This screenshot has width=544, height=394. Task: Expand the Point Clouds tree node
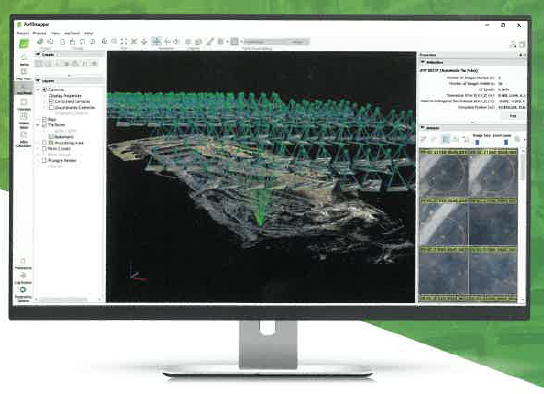(38, 149)
